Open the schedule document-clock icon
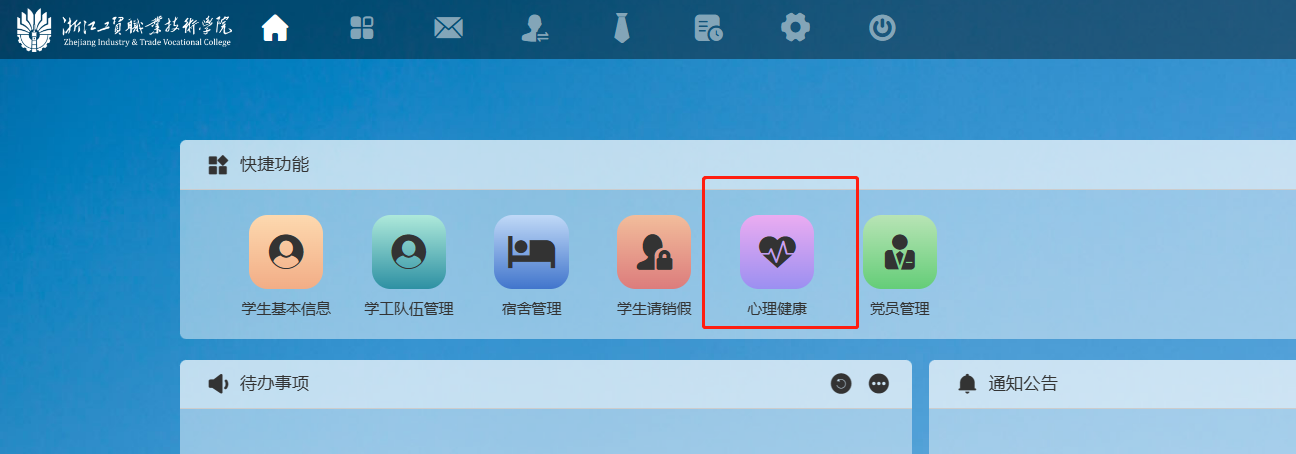 pyautogui.click(x=708, y=28)
